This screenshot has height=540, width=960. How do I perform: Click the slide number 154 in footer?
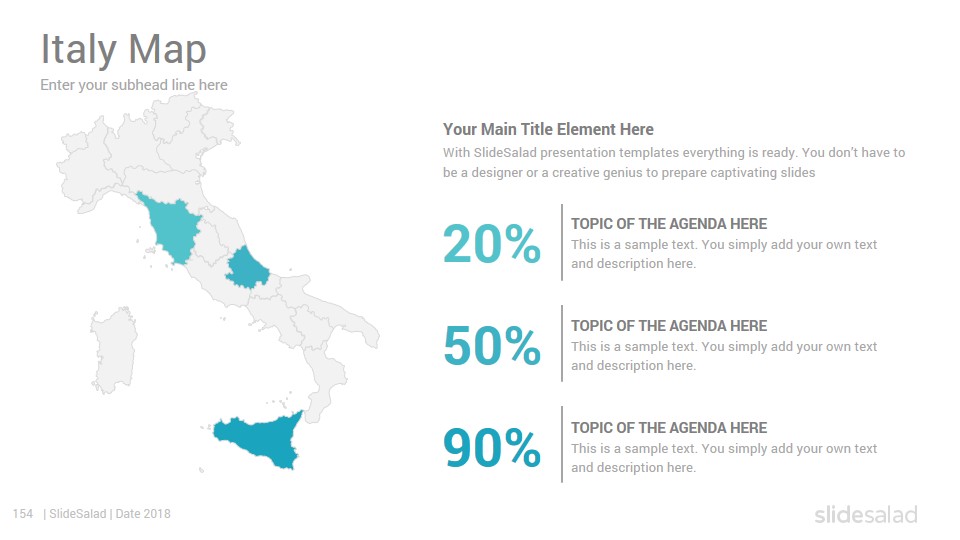(23, 514)
